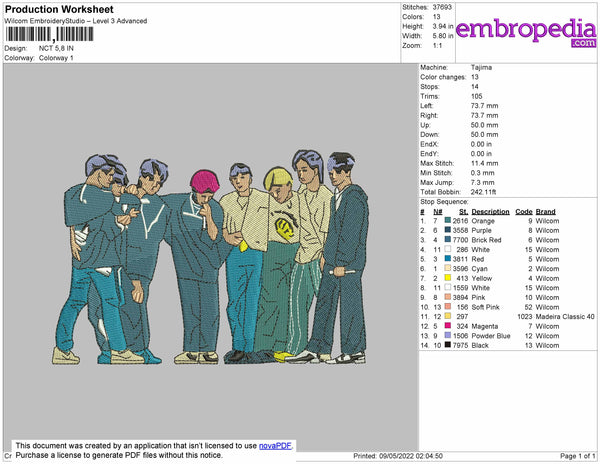Click "Wilcom EmbroideryStudio – Level 3 Advanced" text
This screenshot has height=464, width=600.
76,21
